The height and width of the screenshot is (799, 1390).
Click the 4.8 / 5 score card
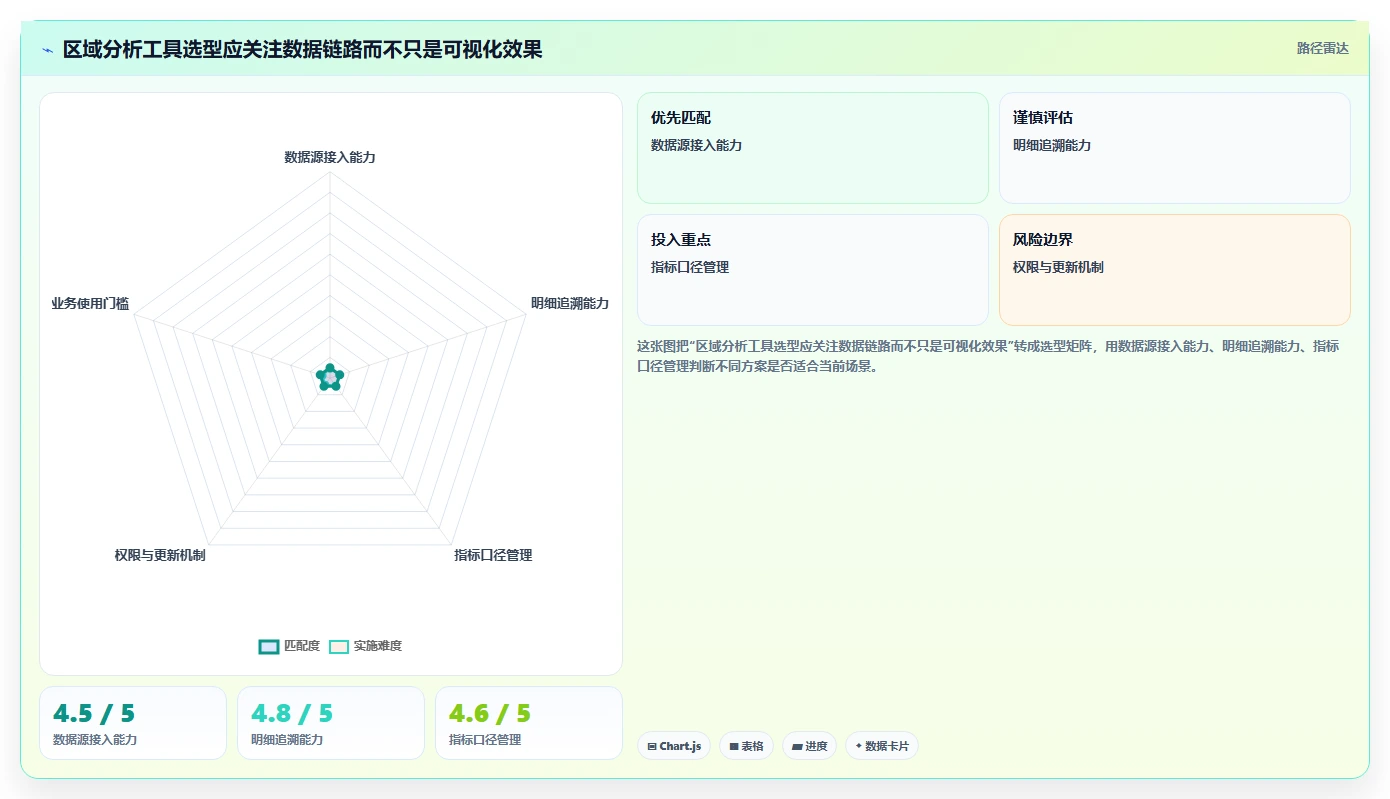click(331, 723)
